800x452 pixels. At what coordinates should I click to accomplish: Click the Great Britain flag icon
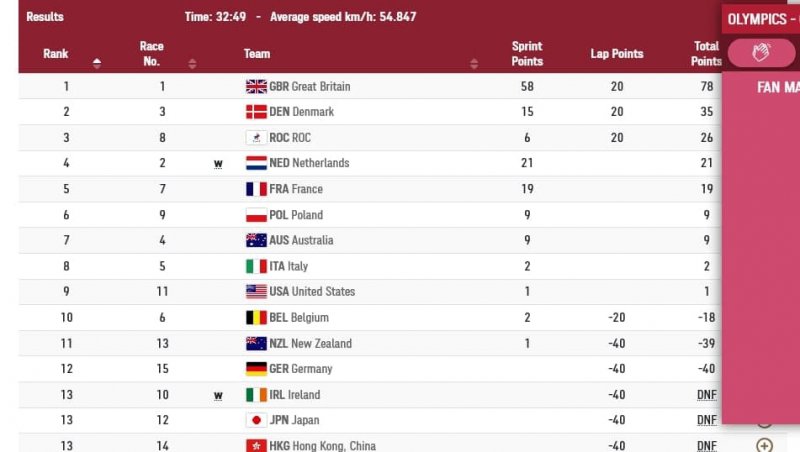(256, 86)
